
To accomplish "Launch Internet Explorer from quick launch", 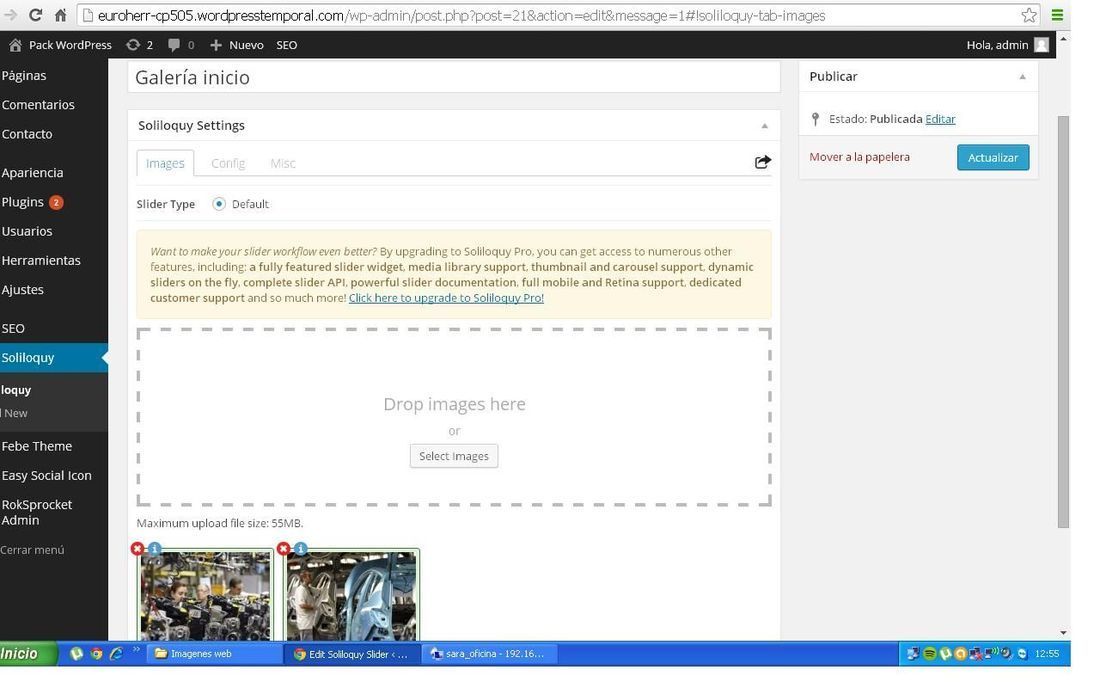I will 116,654.
